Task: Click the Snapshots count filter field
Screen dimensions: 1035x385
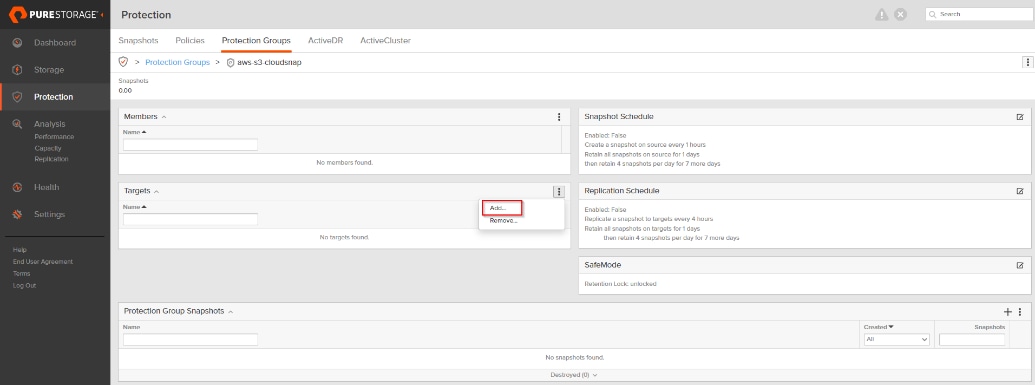Action: coord(972,339)
